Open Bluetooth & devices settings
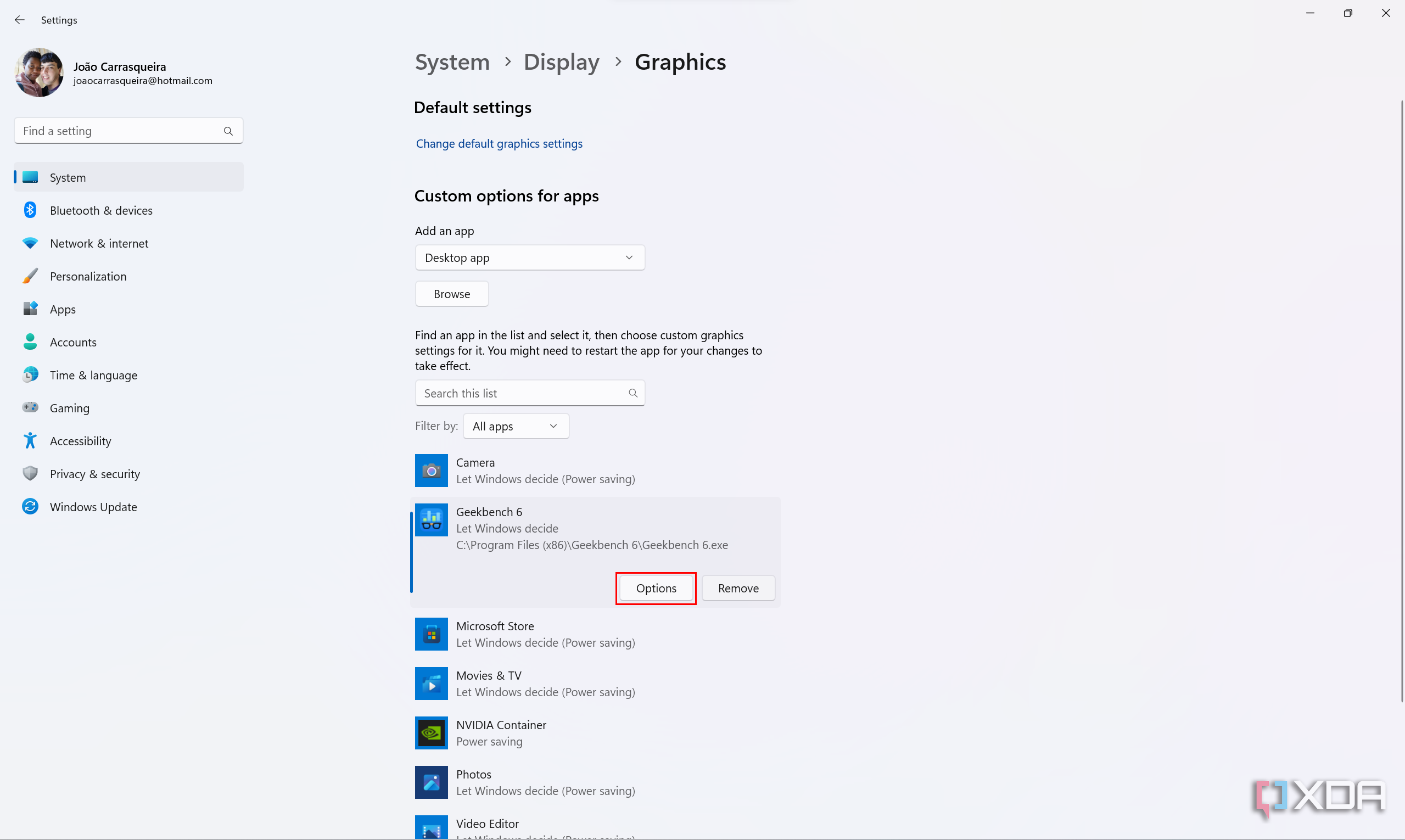 pos(101,211)
